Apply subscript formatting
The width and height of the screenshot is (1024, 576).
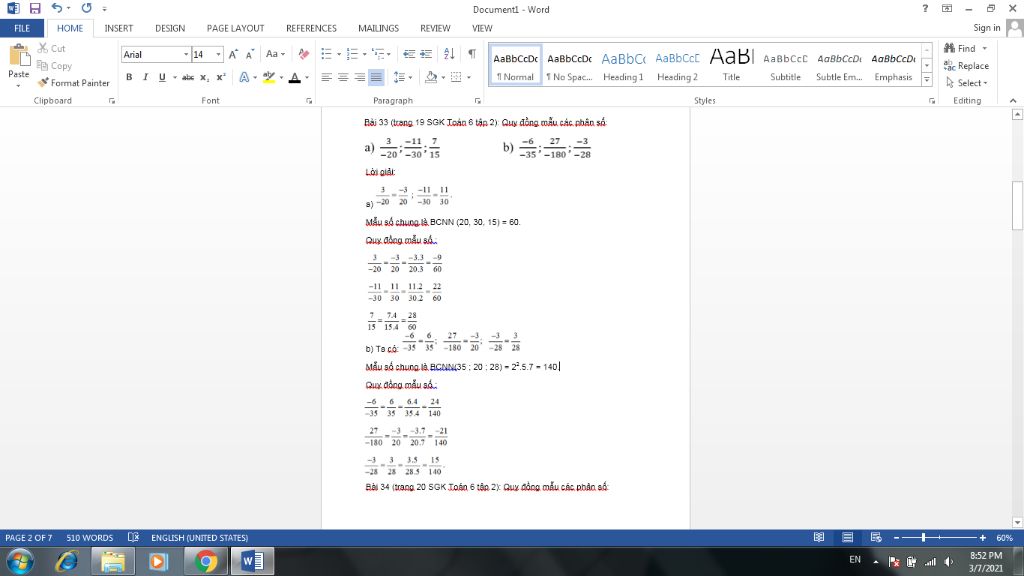pos(204,77)
